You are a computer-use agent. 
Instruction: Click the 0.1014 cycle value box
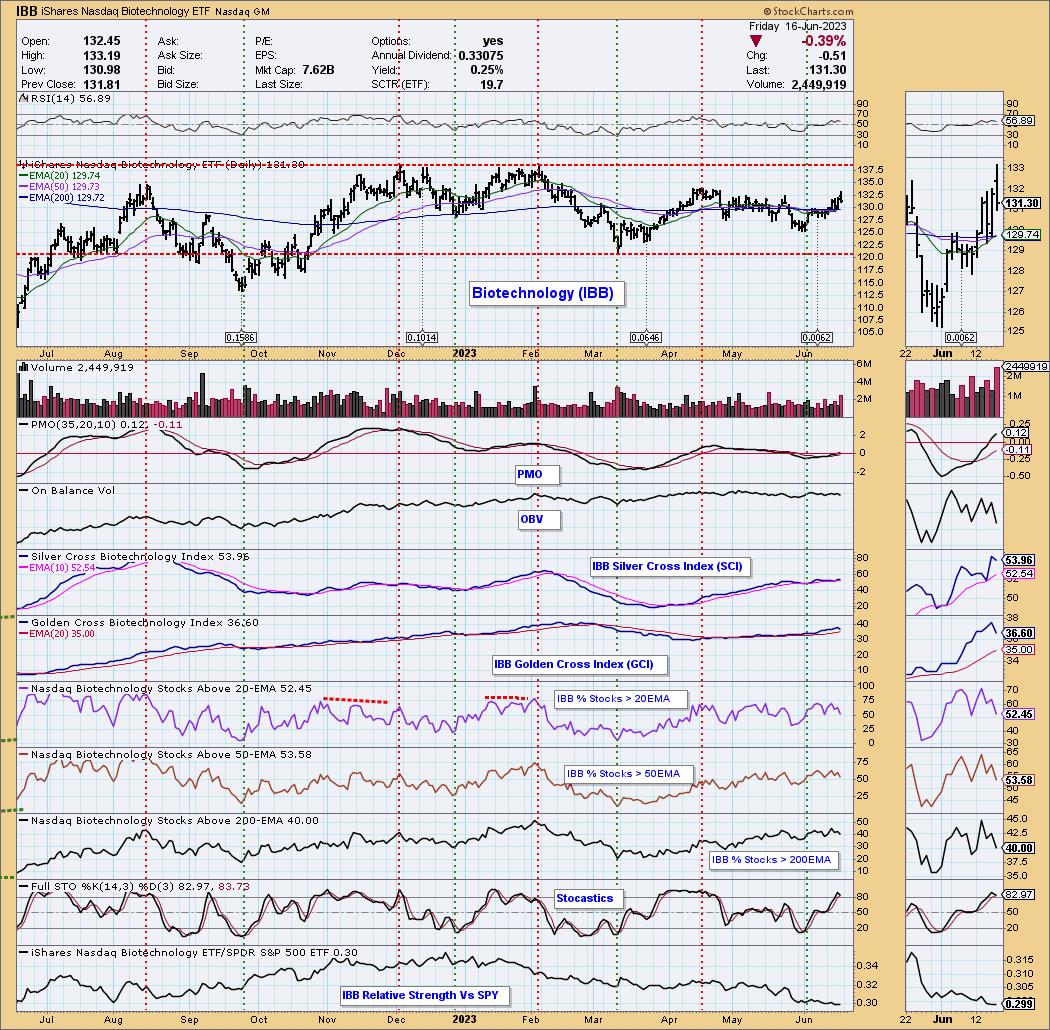click(422, 338)
